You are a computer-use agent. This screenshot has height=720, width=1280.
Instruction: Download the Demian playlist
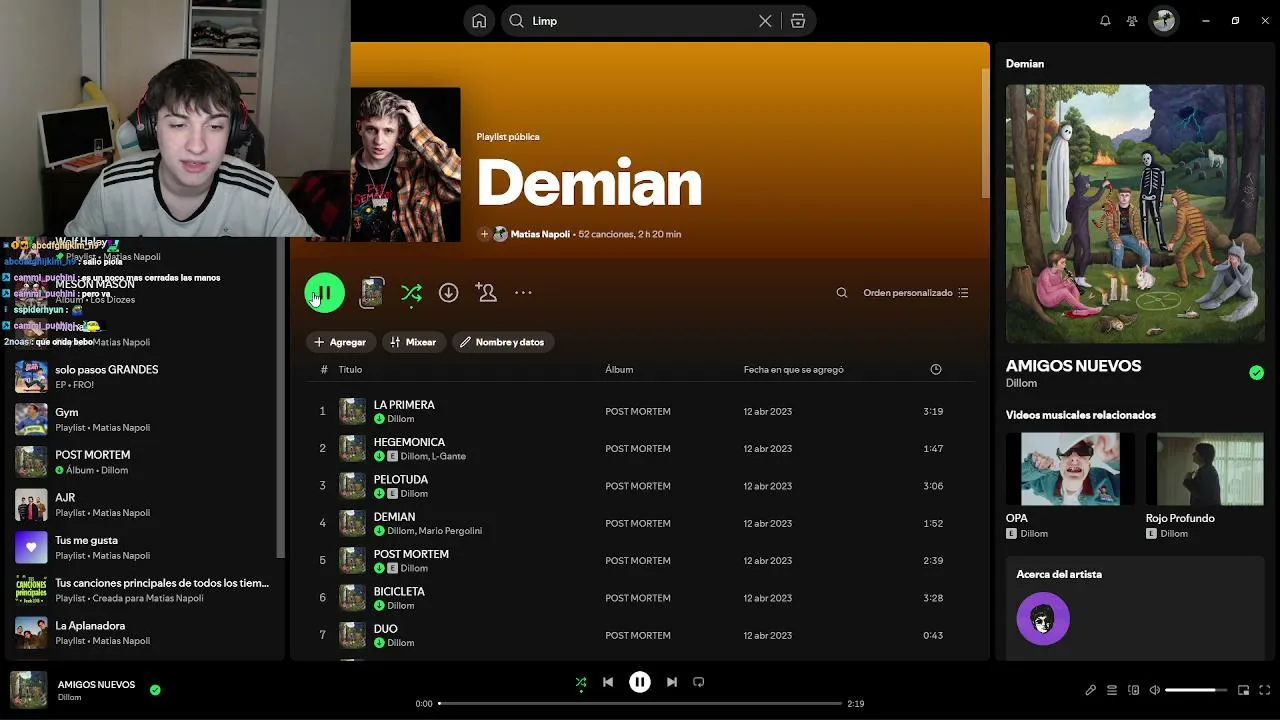tap(449, 293)
